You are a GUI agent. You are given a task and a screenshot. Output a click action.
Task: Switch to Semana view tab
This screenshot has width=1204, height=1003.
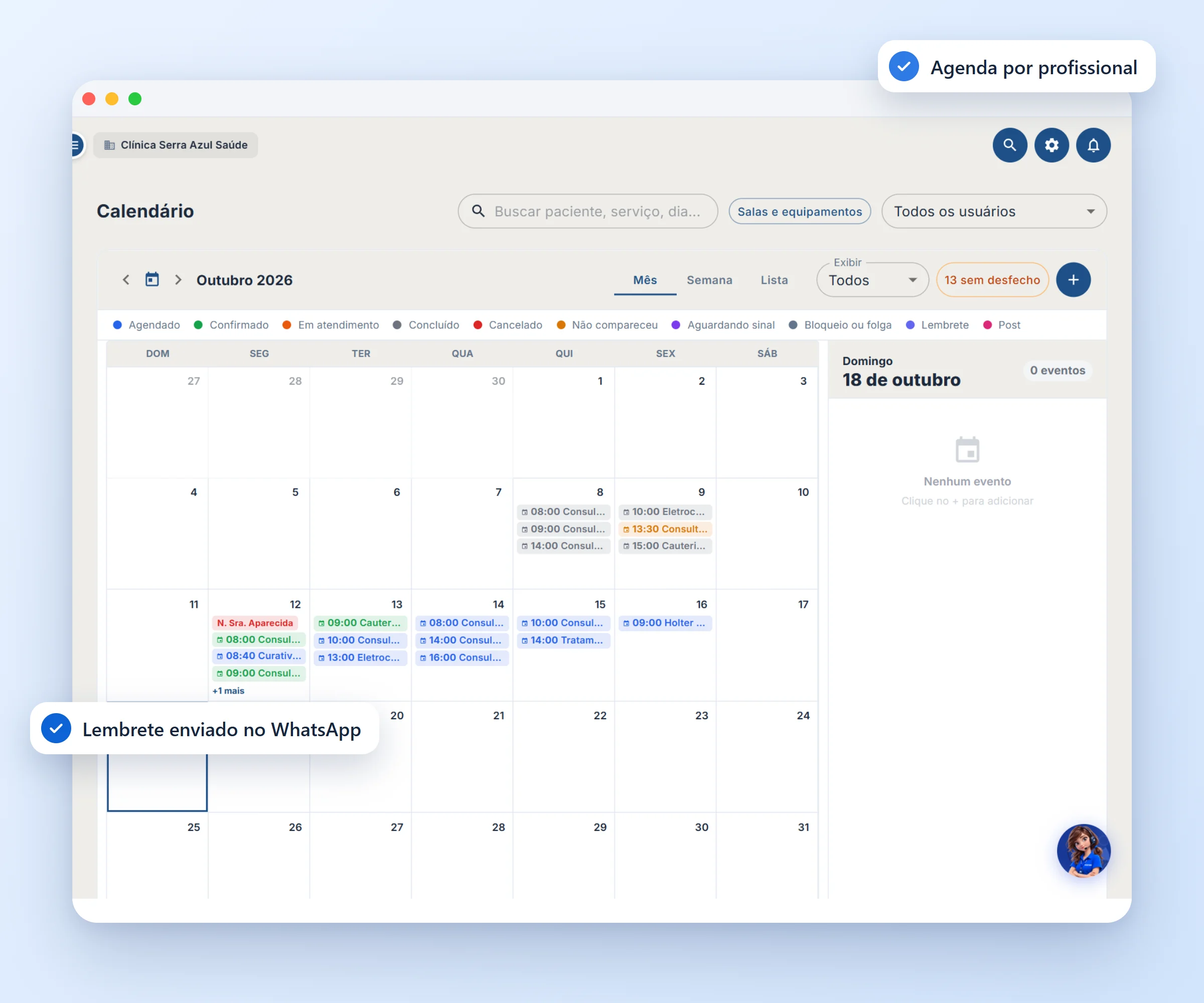[x=709, y=280]
